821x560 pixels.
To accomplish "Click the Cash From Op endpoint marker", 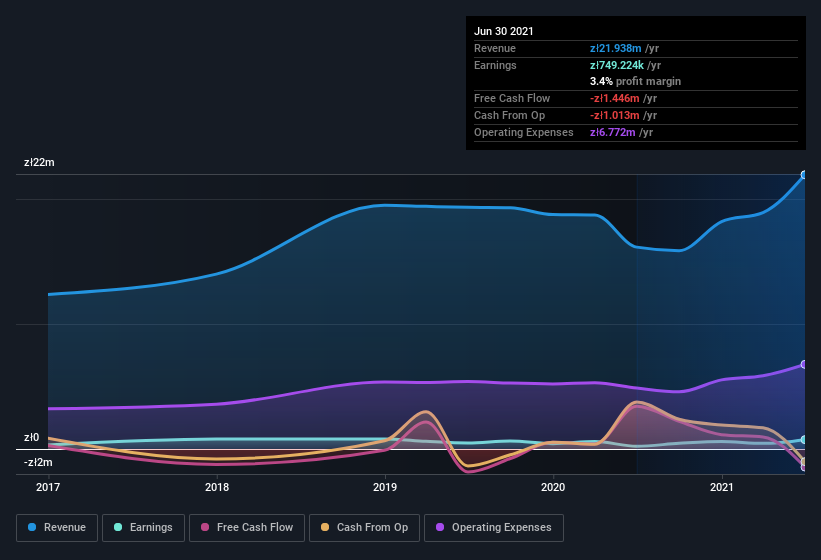I will (x=804, y=462).
